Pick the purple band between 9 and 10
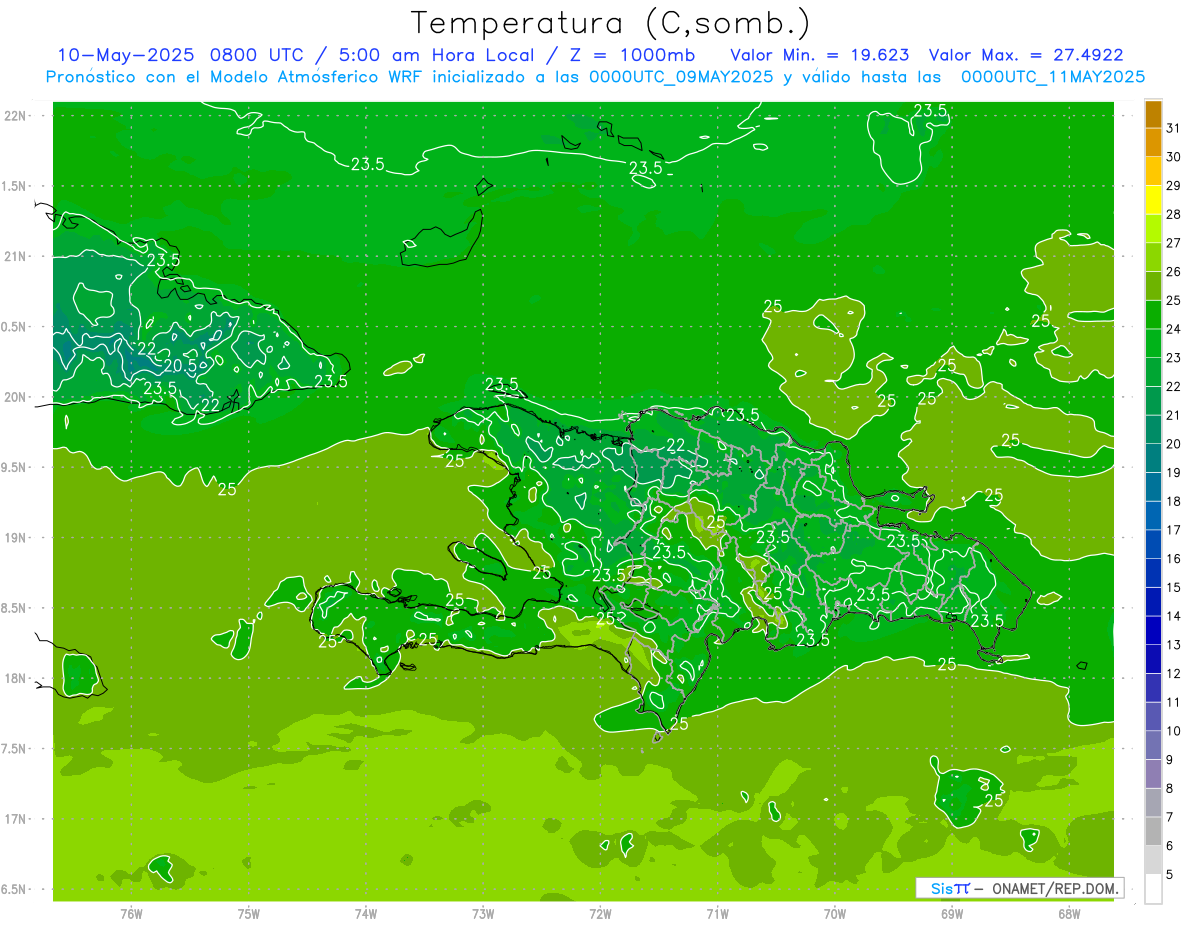 (x=1153, y=745)
